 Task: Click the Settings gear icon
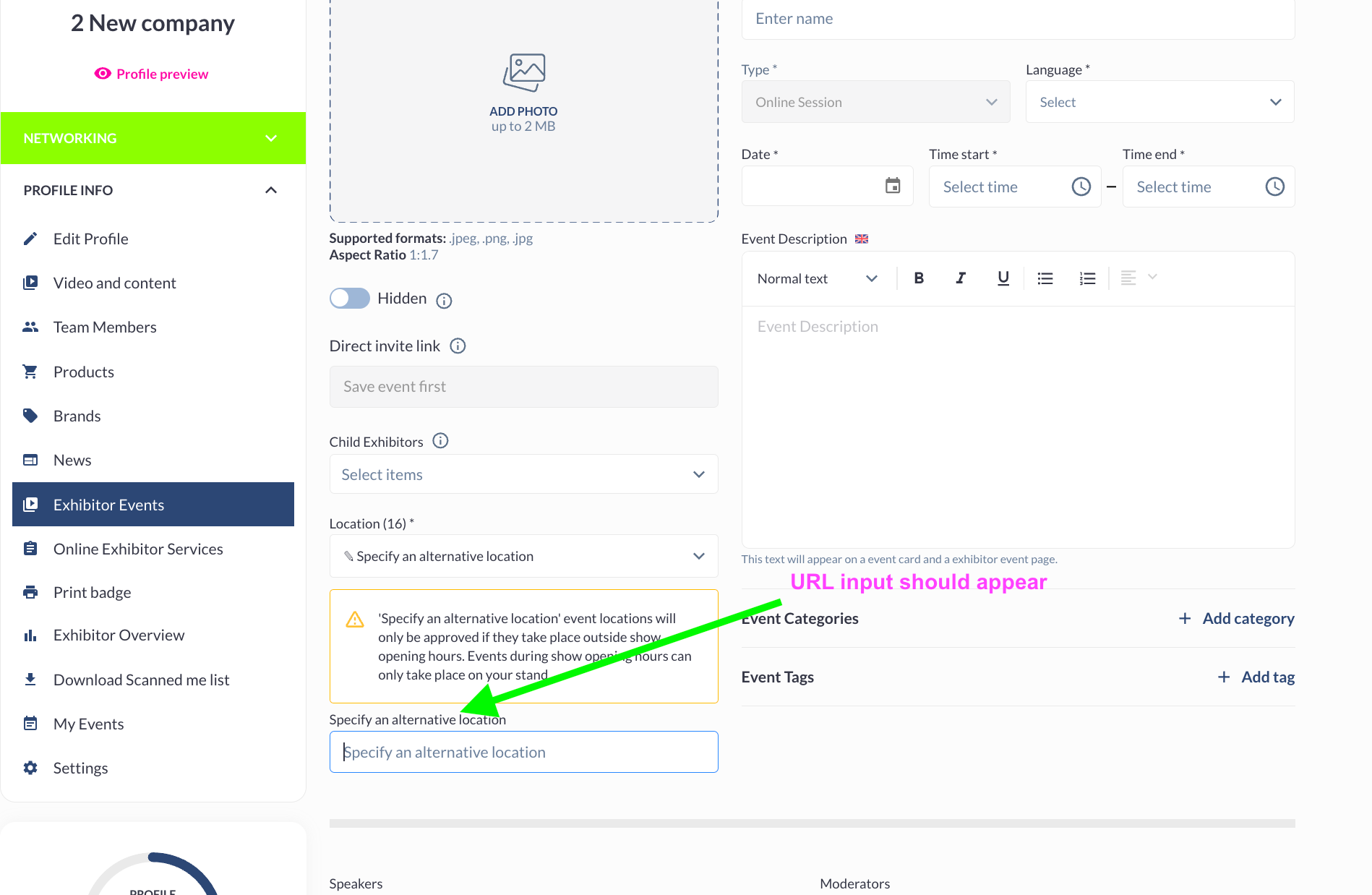click(x=30, y=768)
